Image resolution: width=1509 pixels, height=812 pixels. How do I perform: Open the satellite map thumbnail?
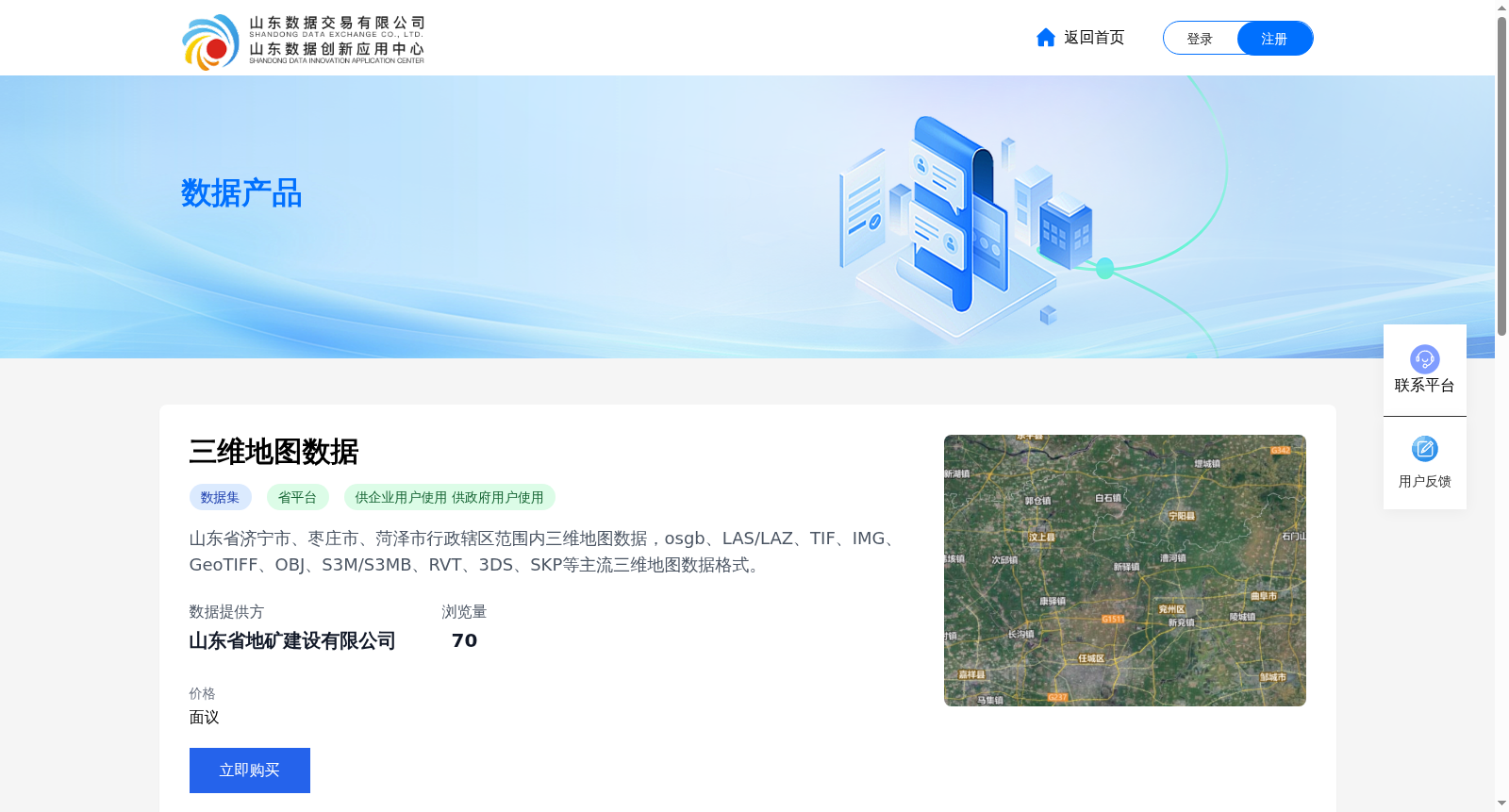pos(1125,571)
